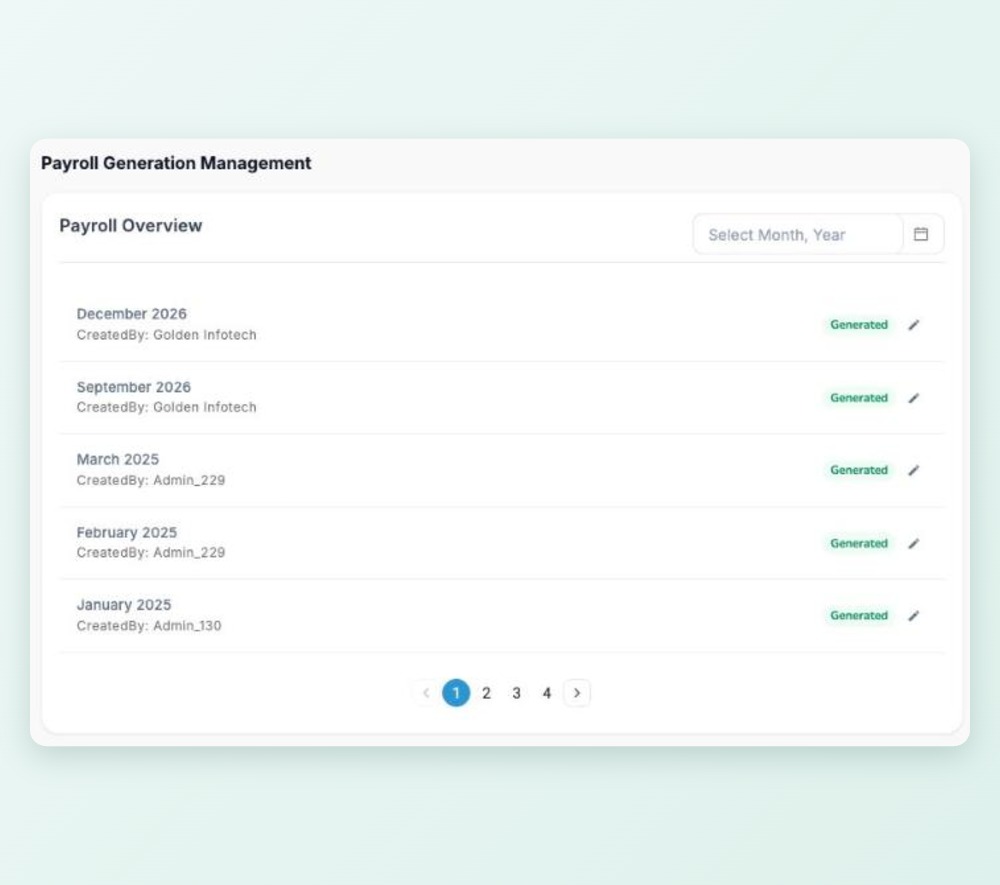The height and width of the screenshot is (885, 1000).
Task: Click CreatedBy: Admin_229 under March 2025
Action: point(151,480)
